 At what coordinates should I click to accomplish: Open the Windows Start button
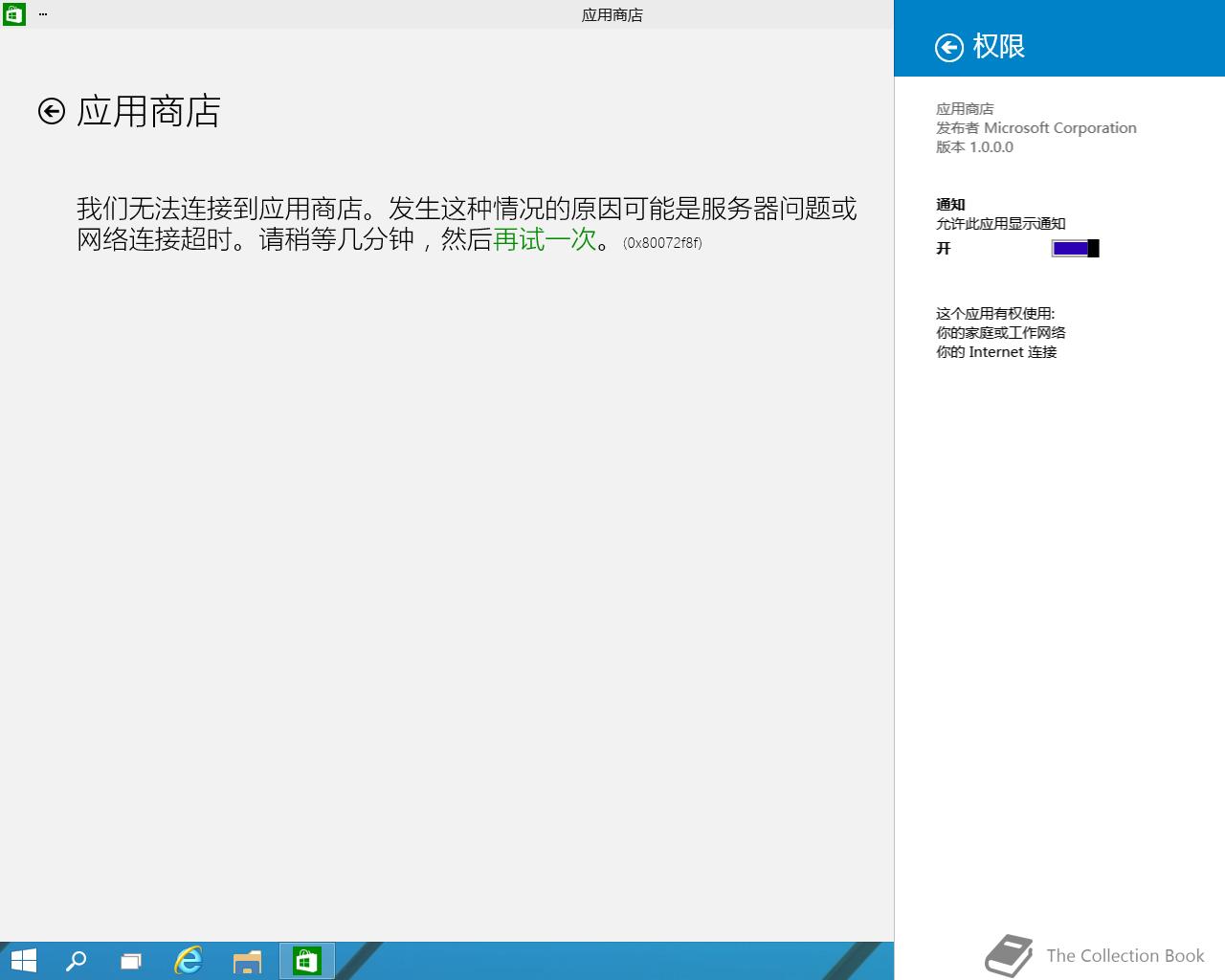coord(22,961)
